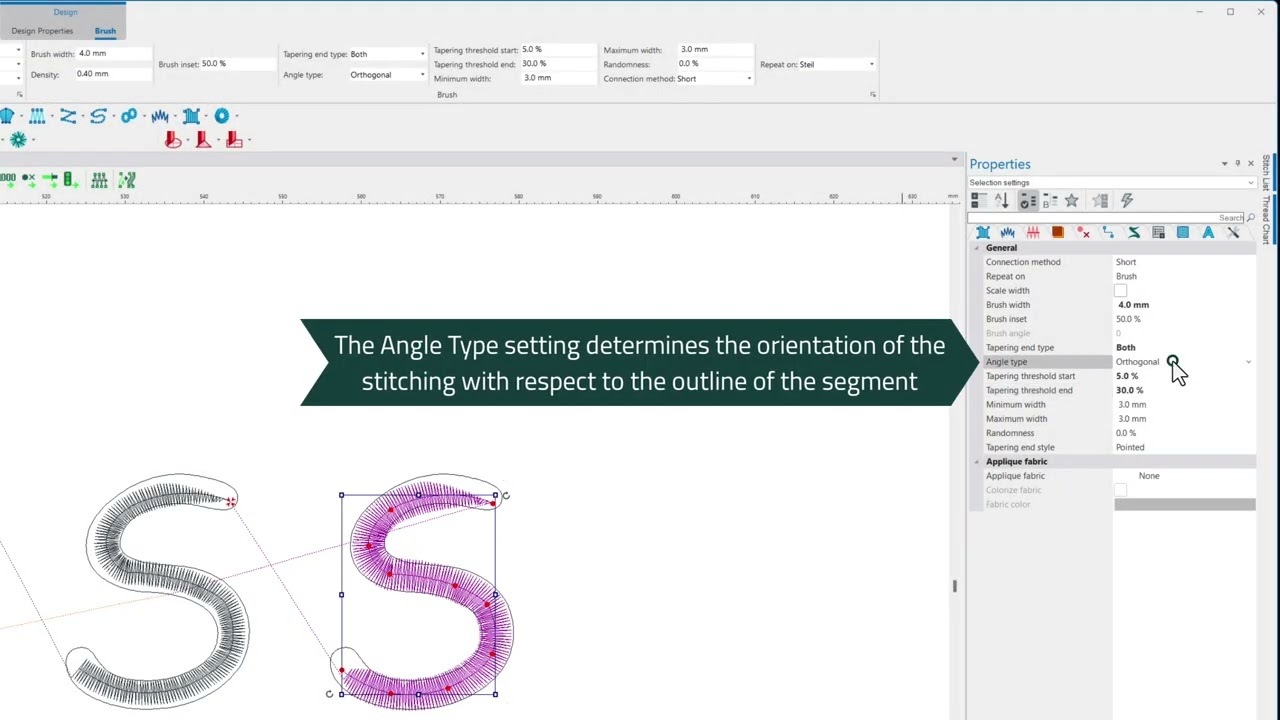Choose the red presser foot with rectangle tool

[x=234, y=140]
